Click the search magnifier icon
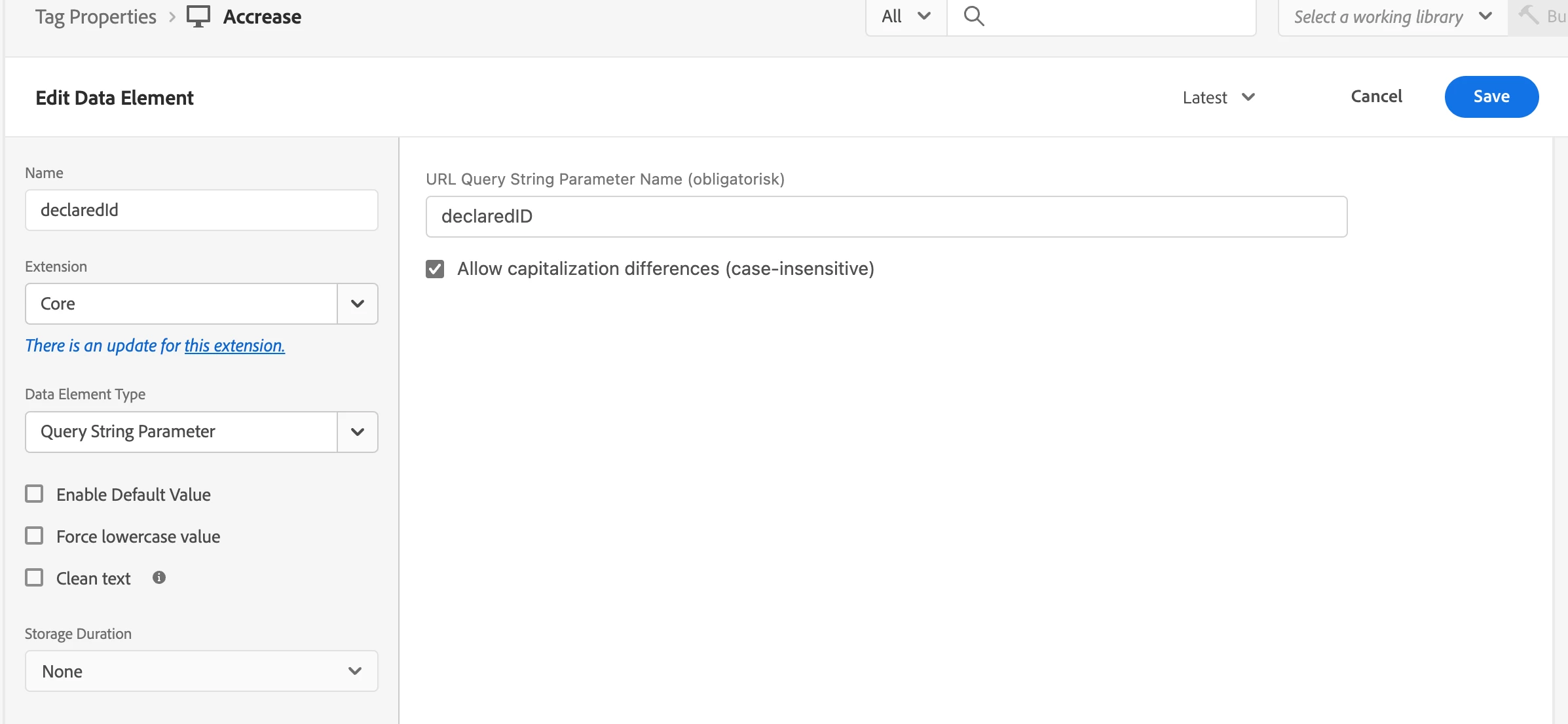 pos(974,16)
